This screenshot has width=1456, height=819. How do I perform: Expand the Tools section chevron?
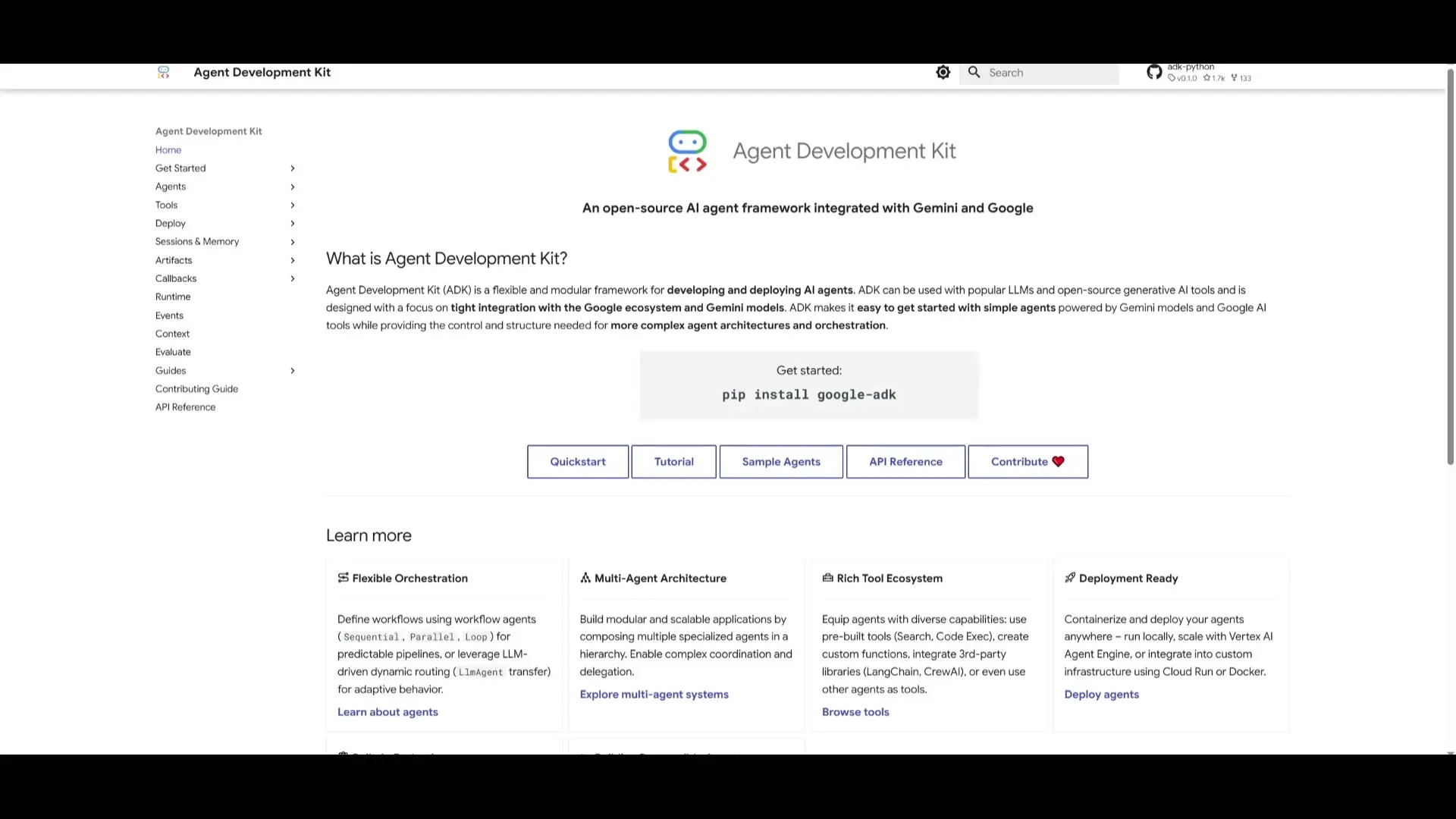[293, 206]
